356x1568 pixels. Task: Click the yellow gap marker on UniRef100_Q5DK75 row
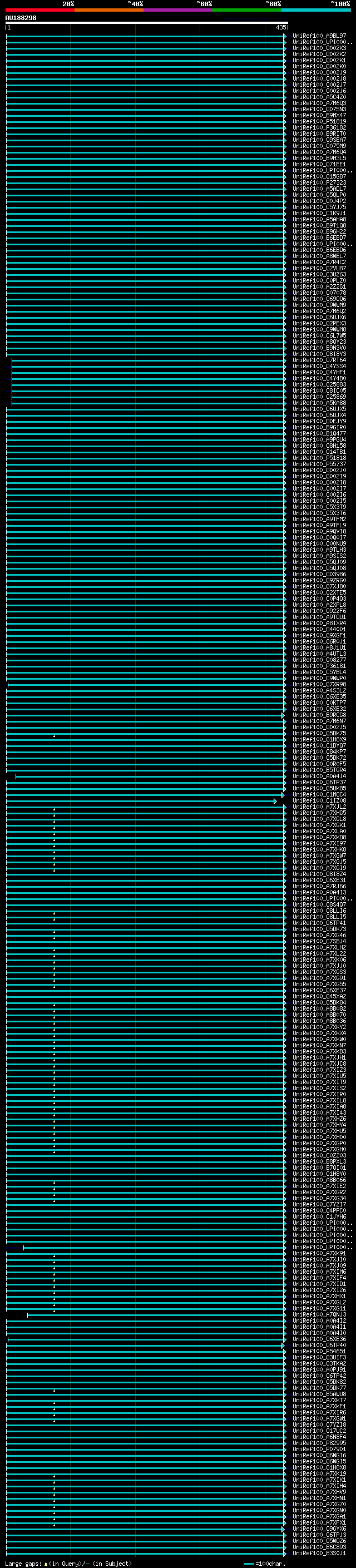(54, 735)
